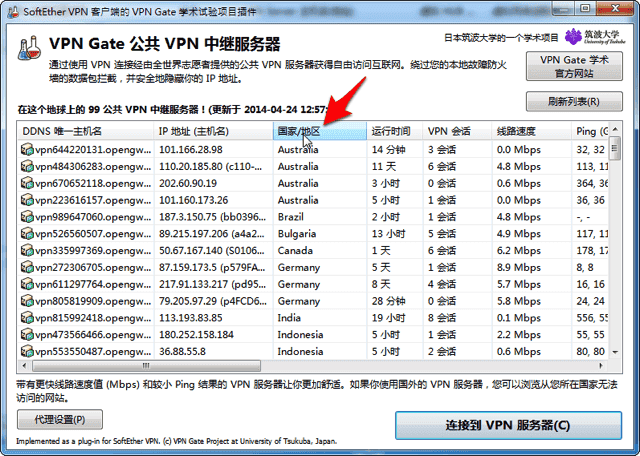Sort by 运行时间 column header
Screen dimensions: 640x456
pos(395,131)
